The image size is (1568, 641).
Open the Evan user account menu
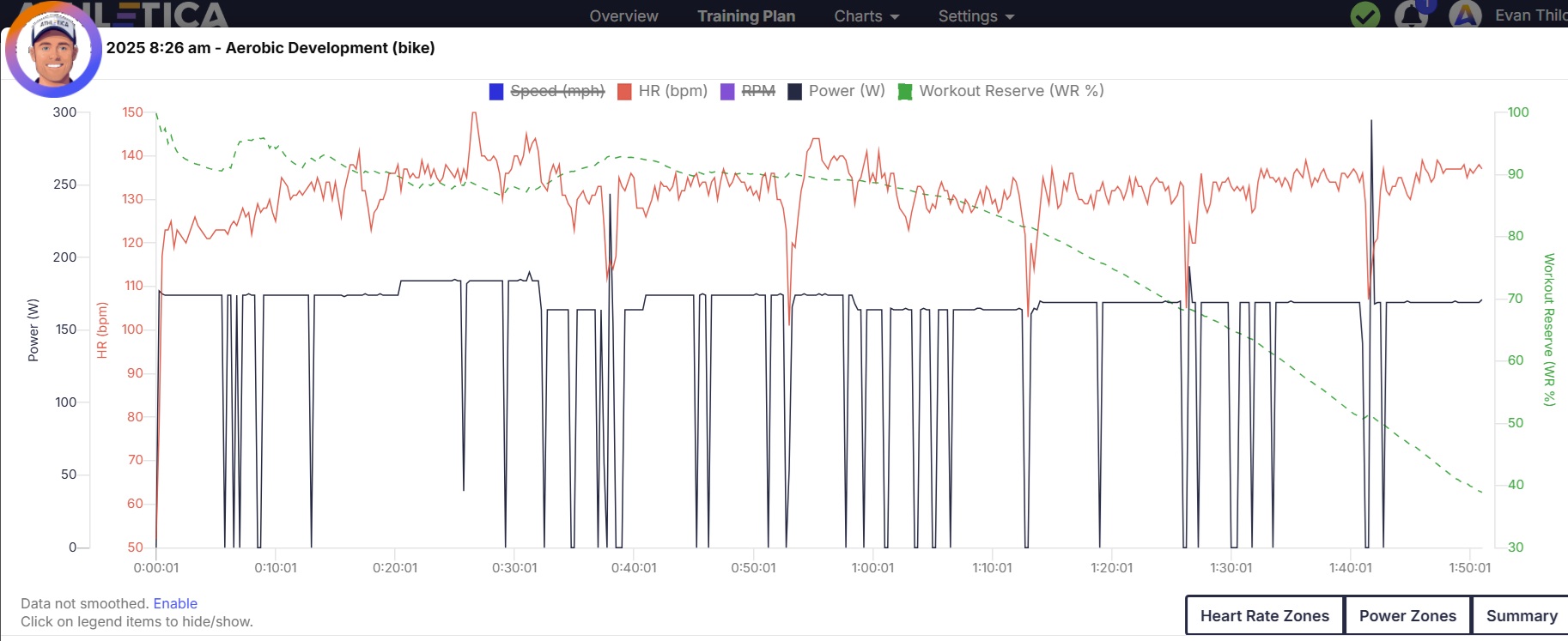1530,15
